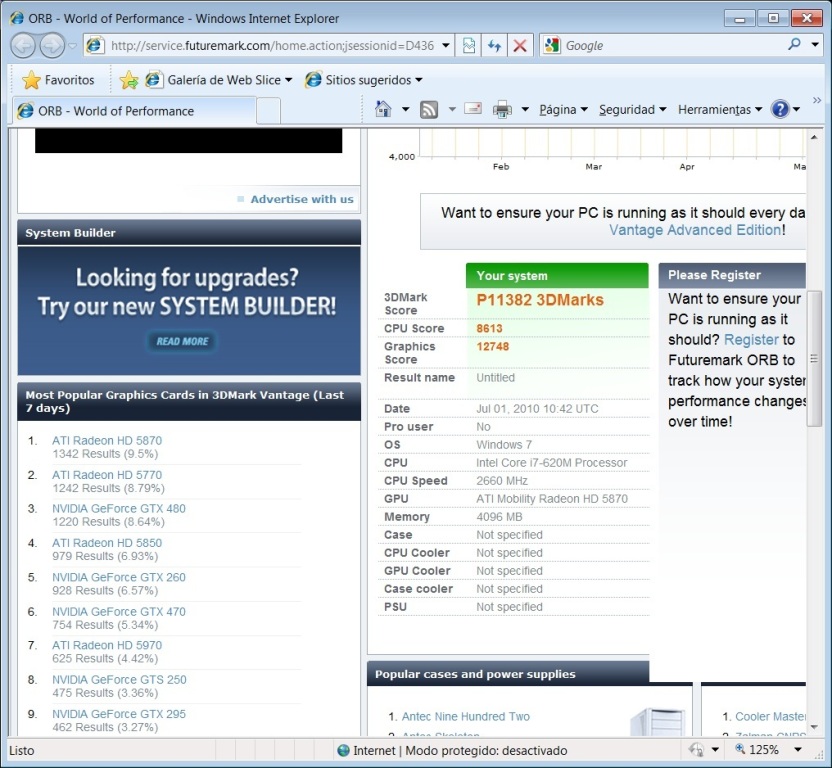Viewport: 832px width, 768px height.
Task: Click the Advertise with us link
Action: coord(302,199)
